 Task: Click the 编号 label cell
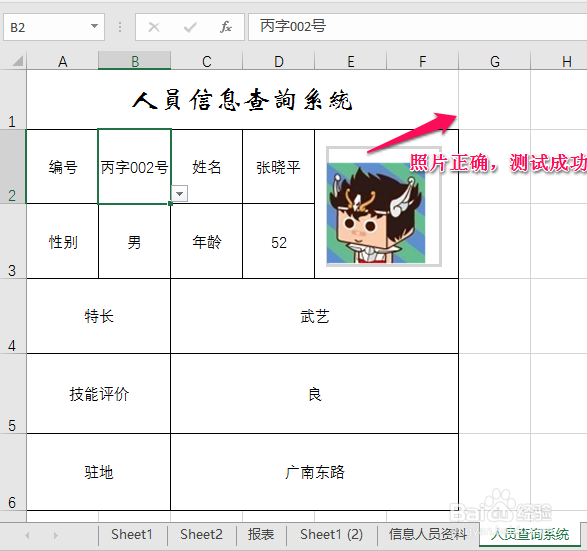coord(63,167)
